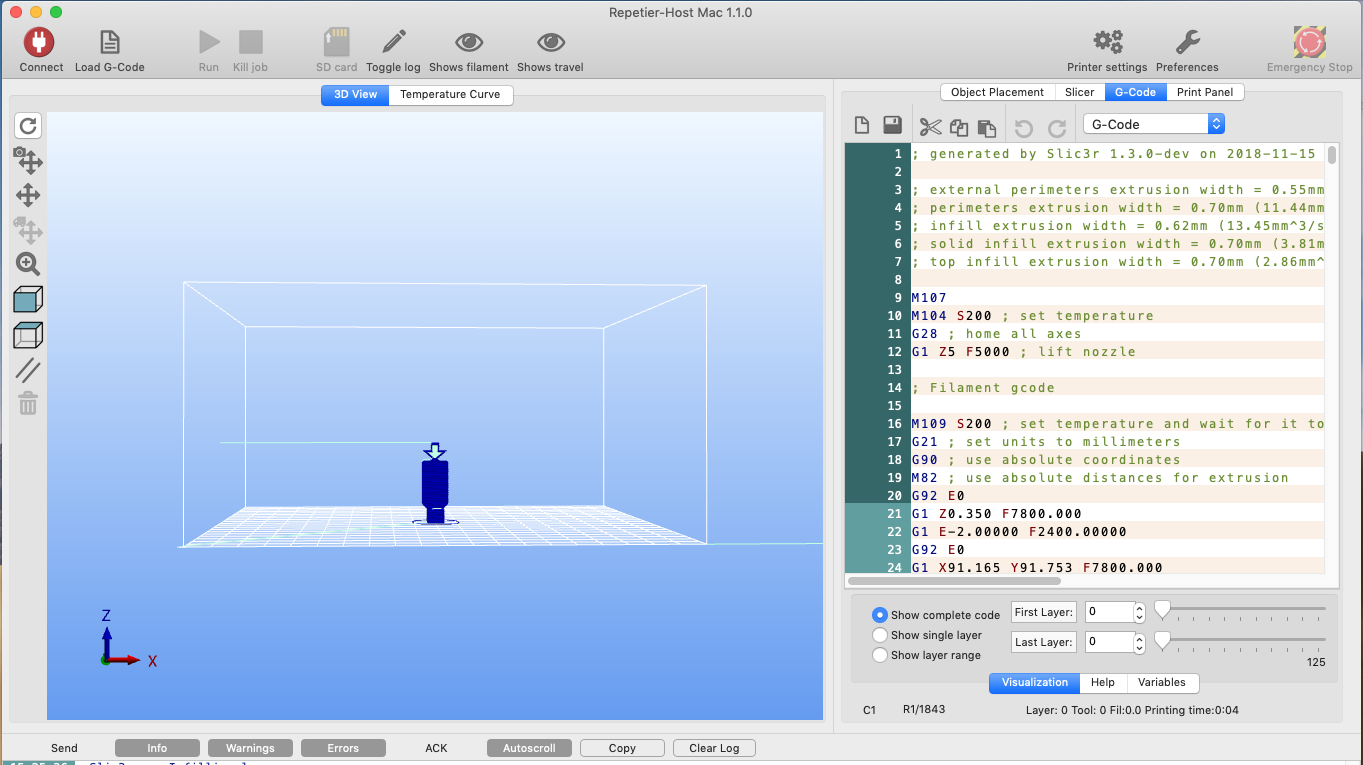Toggle the Shows filament eye icon
The width and height of the screenshot is (1363, 765).
469,42
